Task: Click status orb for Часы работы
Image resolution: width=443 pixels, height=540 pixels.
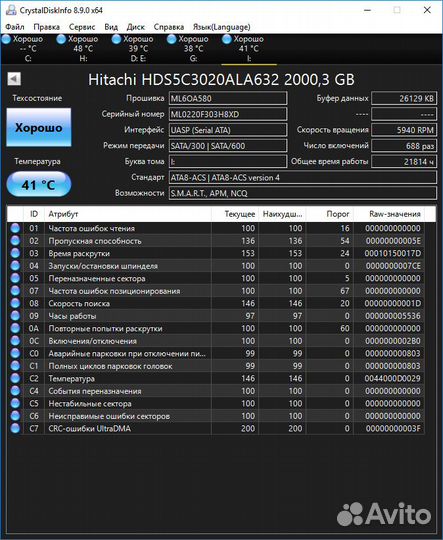Action: 15,315
